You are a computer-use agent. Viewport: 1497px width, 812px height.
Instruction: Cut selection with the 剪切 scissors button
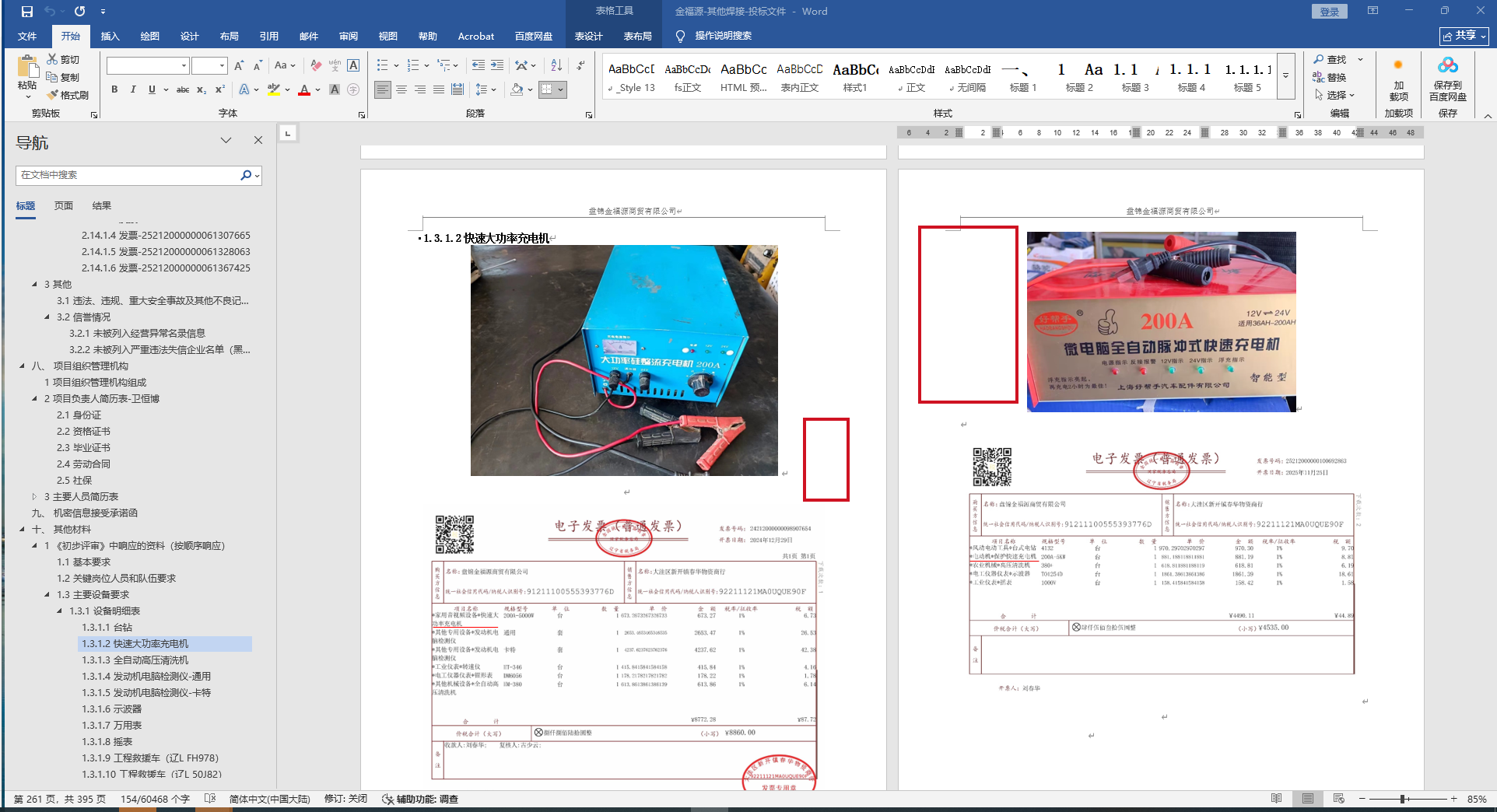(63, 59)
